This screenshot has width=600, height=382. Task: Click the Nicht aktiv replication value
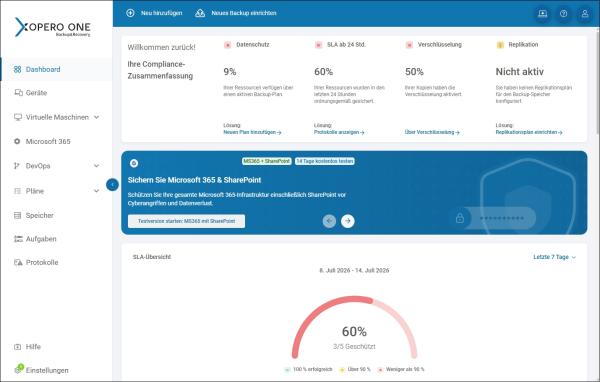pyautogui.click(x=519, y=72)
